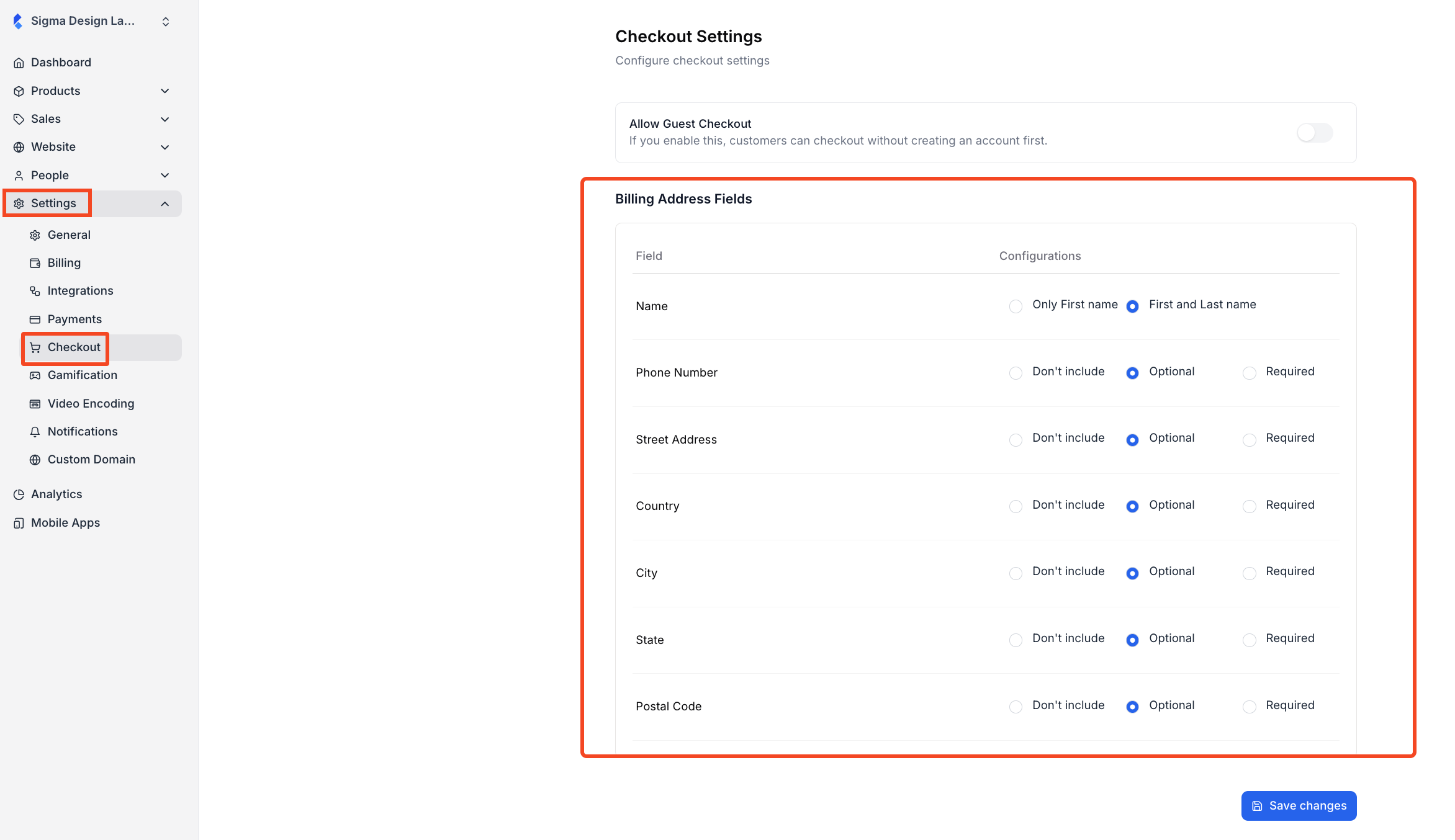Go to General settings
This screenshot has width=1455, height=840.
(69, 235)
